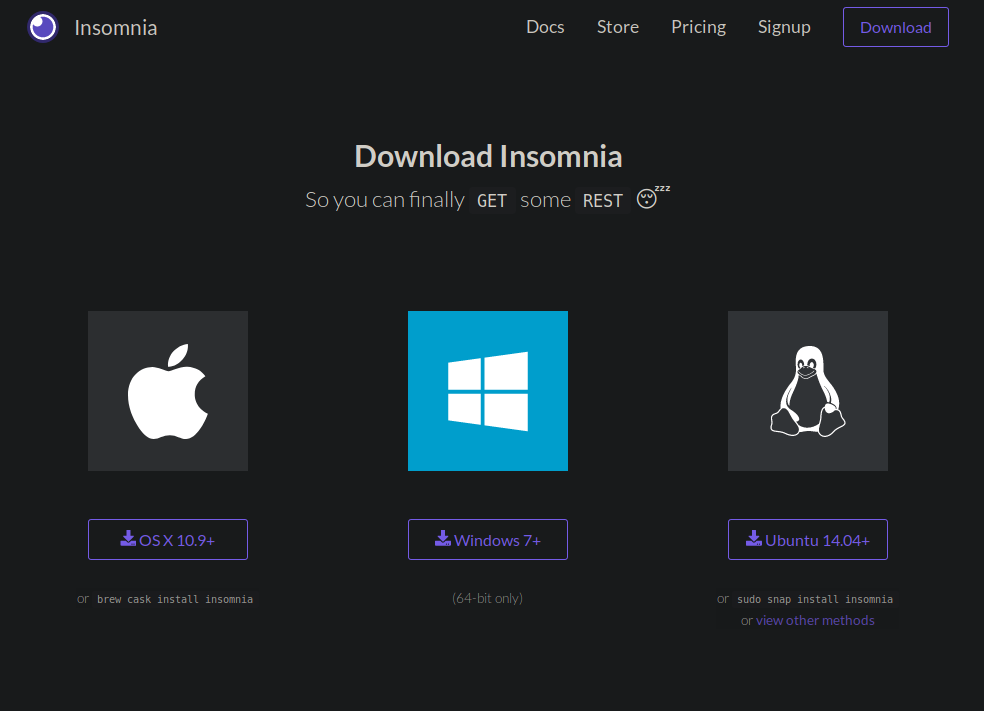984x711 pixels.
Task: Click the Windows logo tile
Action: [488, 391]
